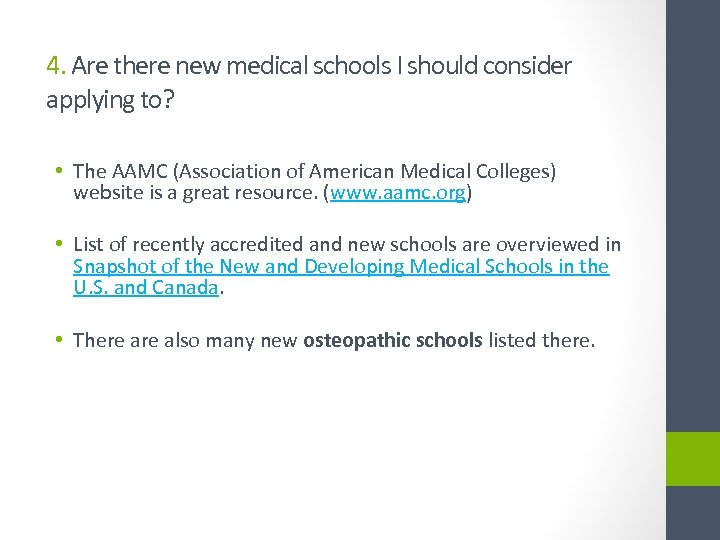This screenshot has width=720, height=540.
Task: Click the green accent block on the right
Action: [x=693, y=459]
